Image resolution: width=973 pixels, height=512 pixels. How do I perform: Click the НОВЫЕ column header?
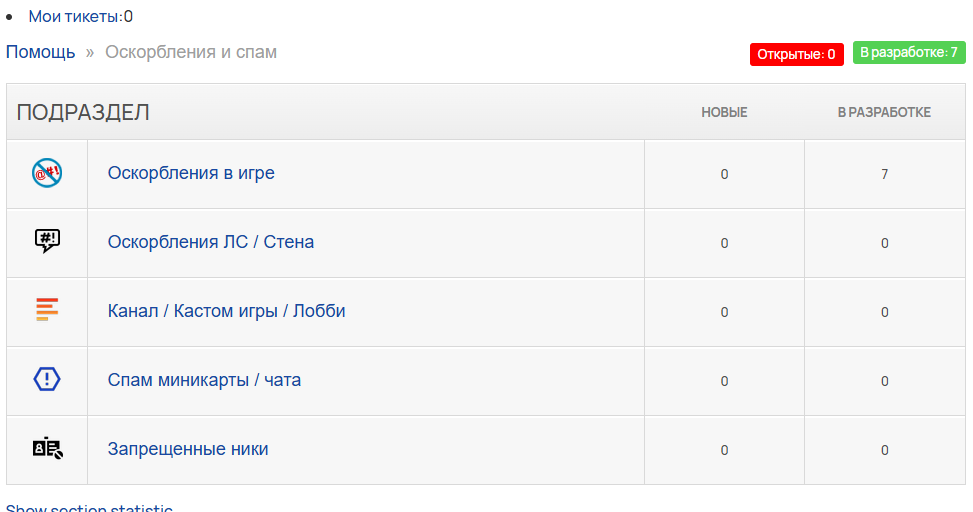click(724, 112)
